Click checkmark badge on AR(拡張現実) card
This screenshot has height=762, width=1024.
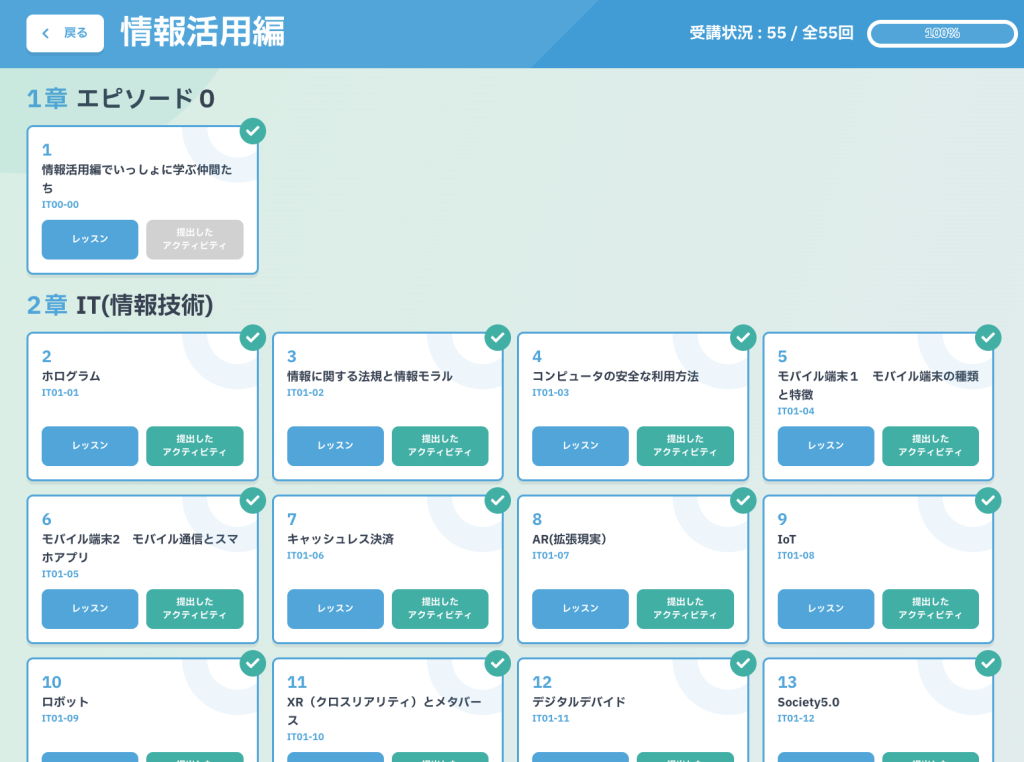pos(743,501)
